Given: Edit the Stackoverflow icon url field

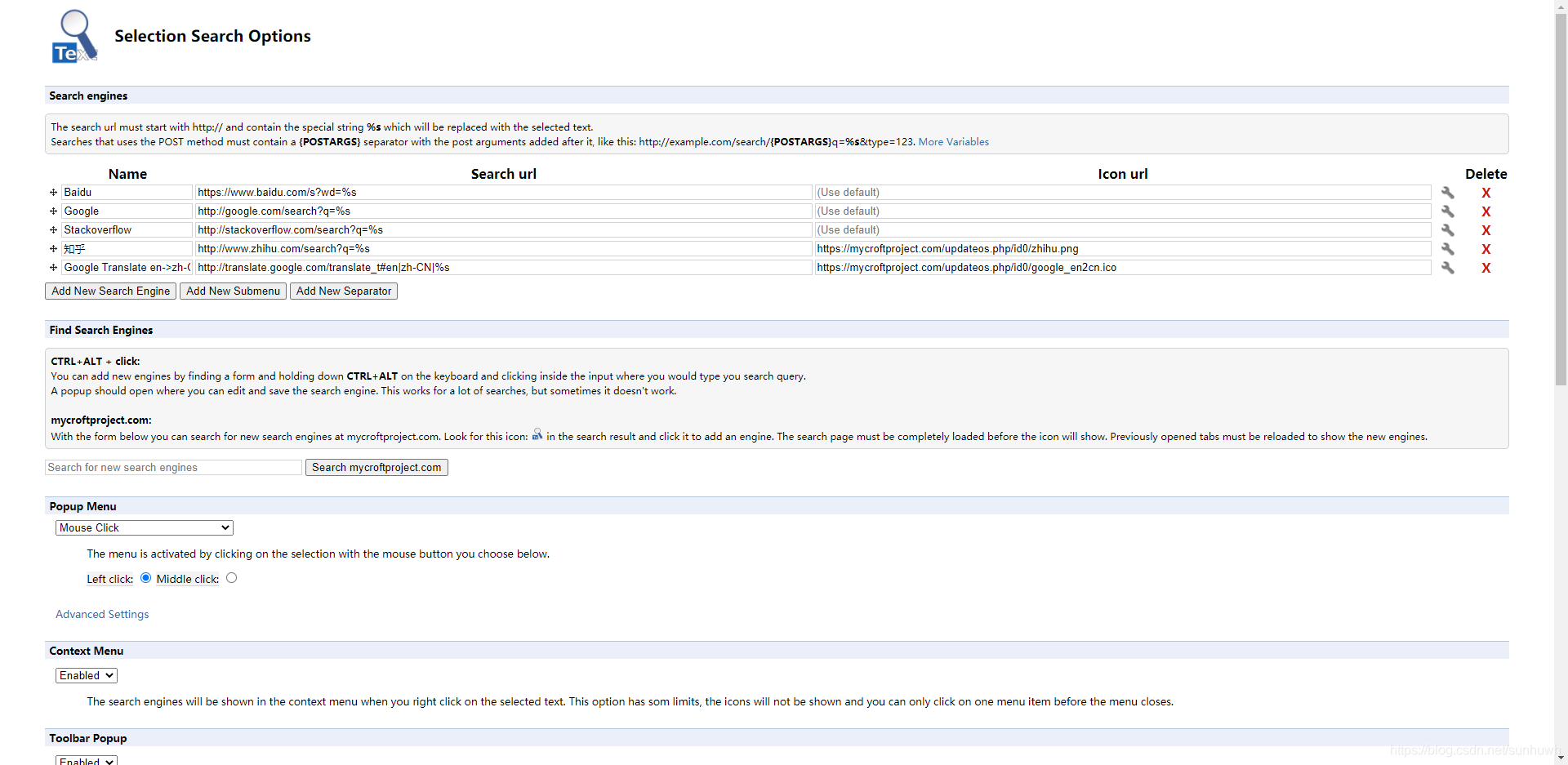Looking at the screenshot, I should tap(1123, 230).
